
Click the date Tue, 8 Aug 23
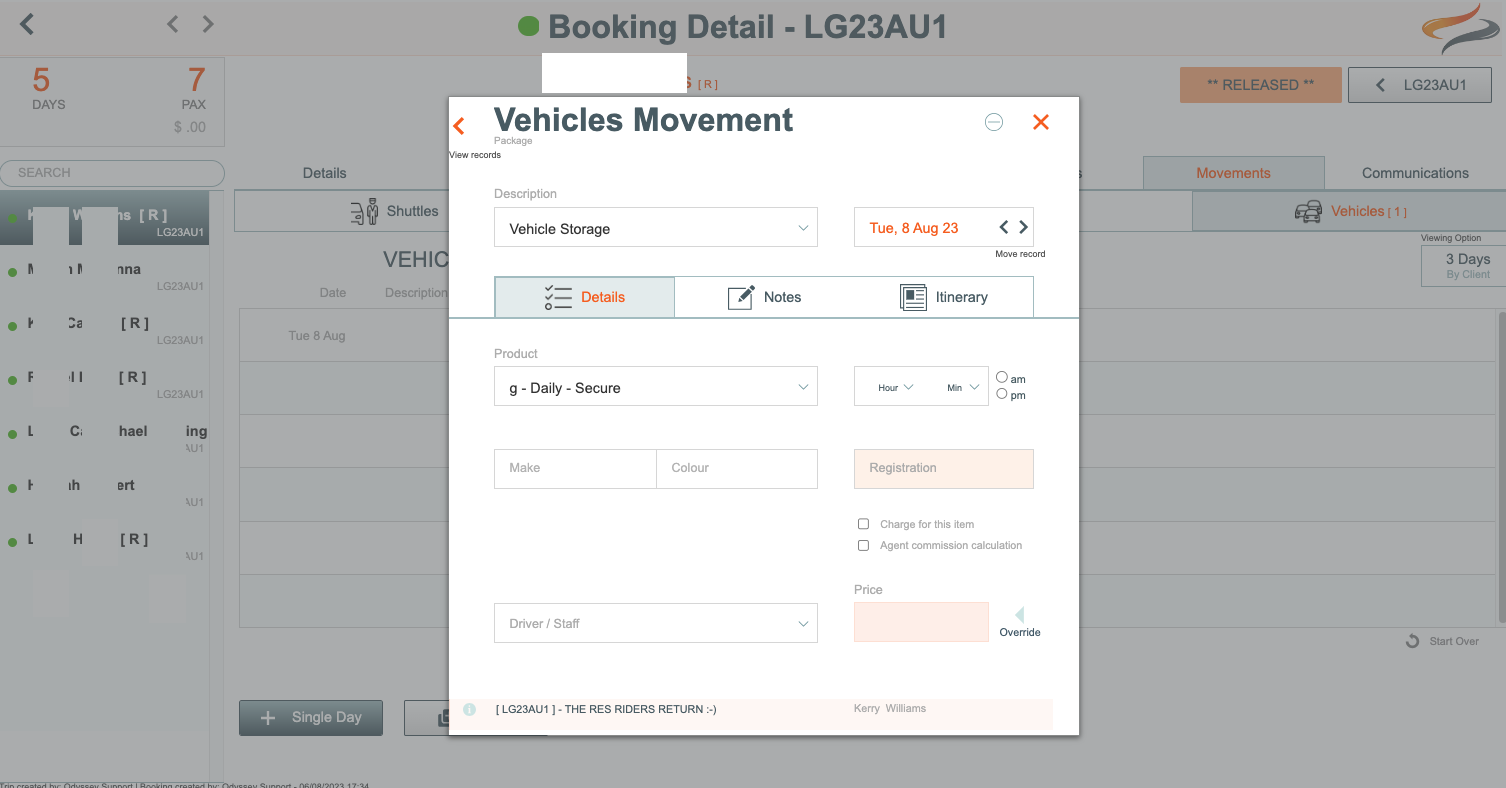pos(914,228)
